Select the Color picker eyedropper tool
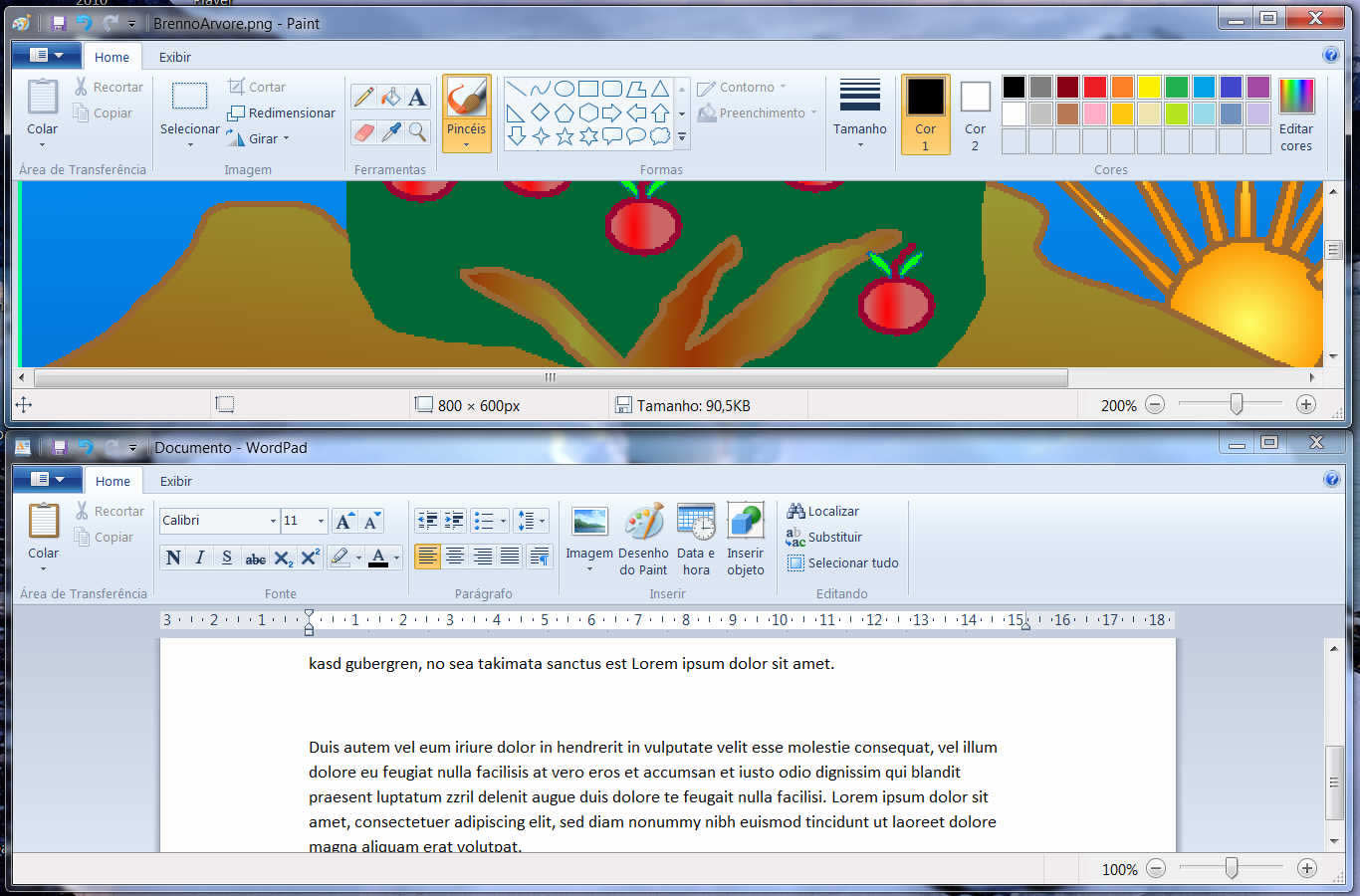 [x=391, y=131]
